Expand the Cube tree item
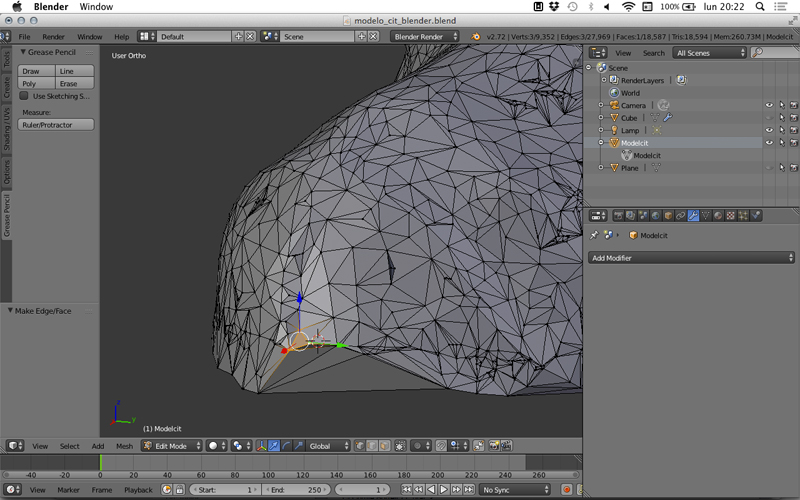The image size is (800, 500). [x=601, y=118]
